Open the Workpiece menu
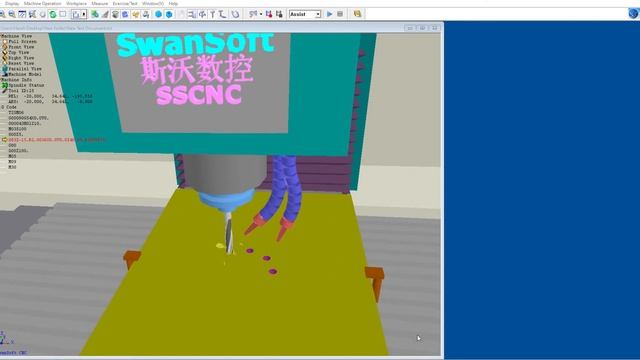Viewport: 640px width, 360px height. (x=76, y=3)
